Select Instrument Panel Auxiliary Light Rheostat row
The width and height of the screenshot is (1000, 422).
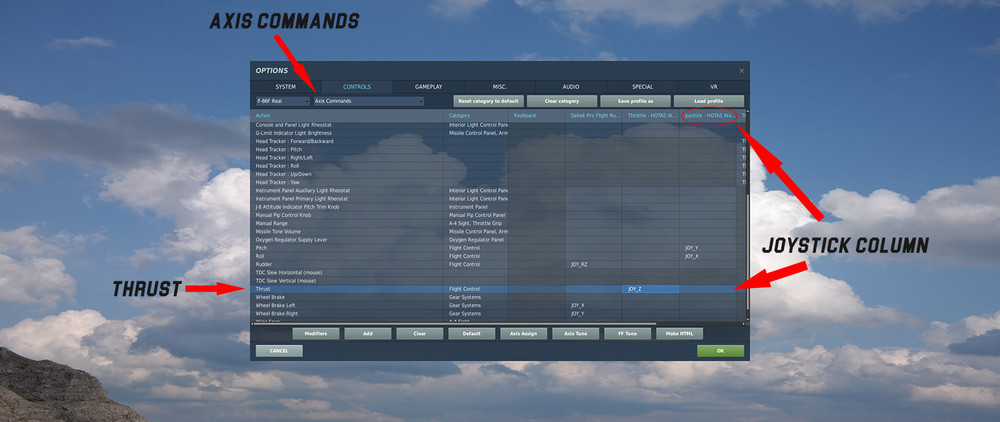click(497, 191)
